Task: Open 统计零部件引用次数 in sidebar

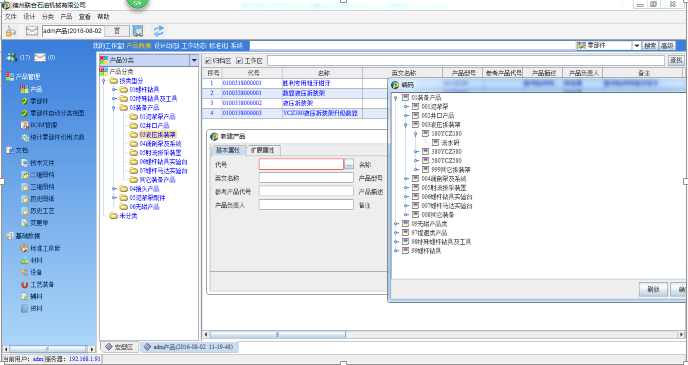Action: (57, 137)
